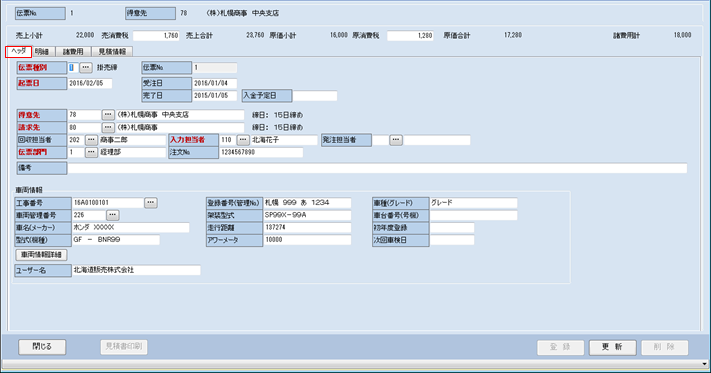Click the empty 入金予定日 field
The height and width of the screenshot is (373, 711).
pos(315,96)
